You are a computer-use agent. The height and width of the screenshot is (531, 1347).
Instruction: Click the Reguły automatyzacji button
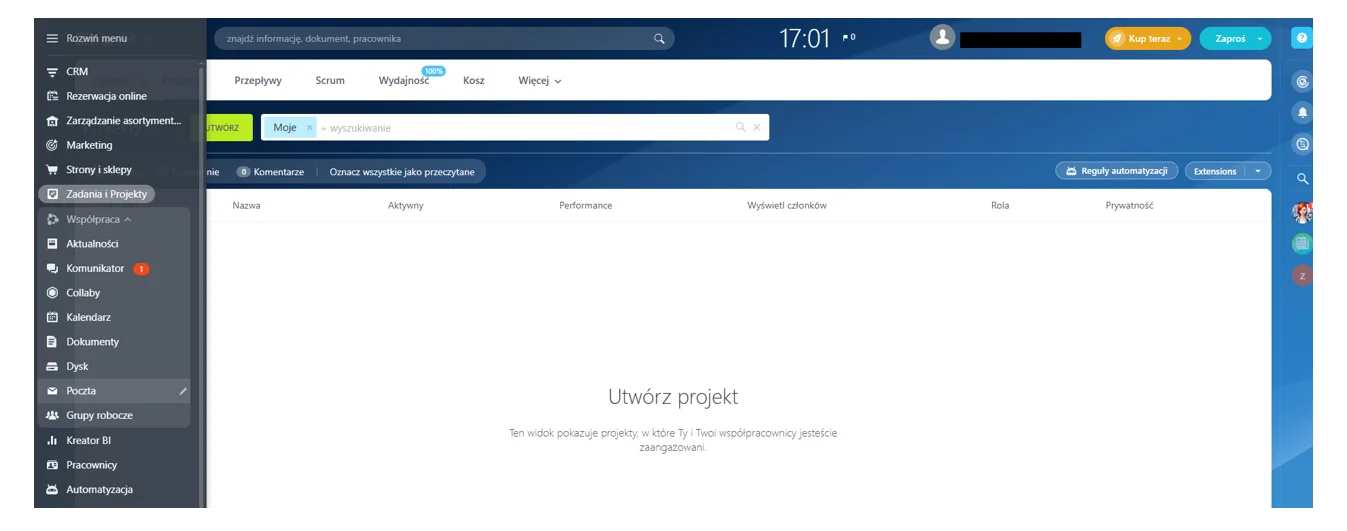pos(1116,171)
